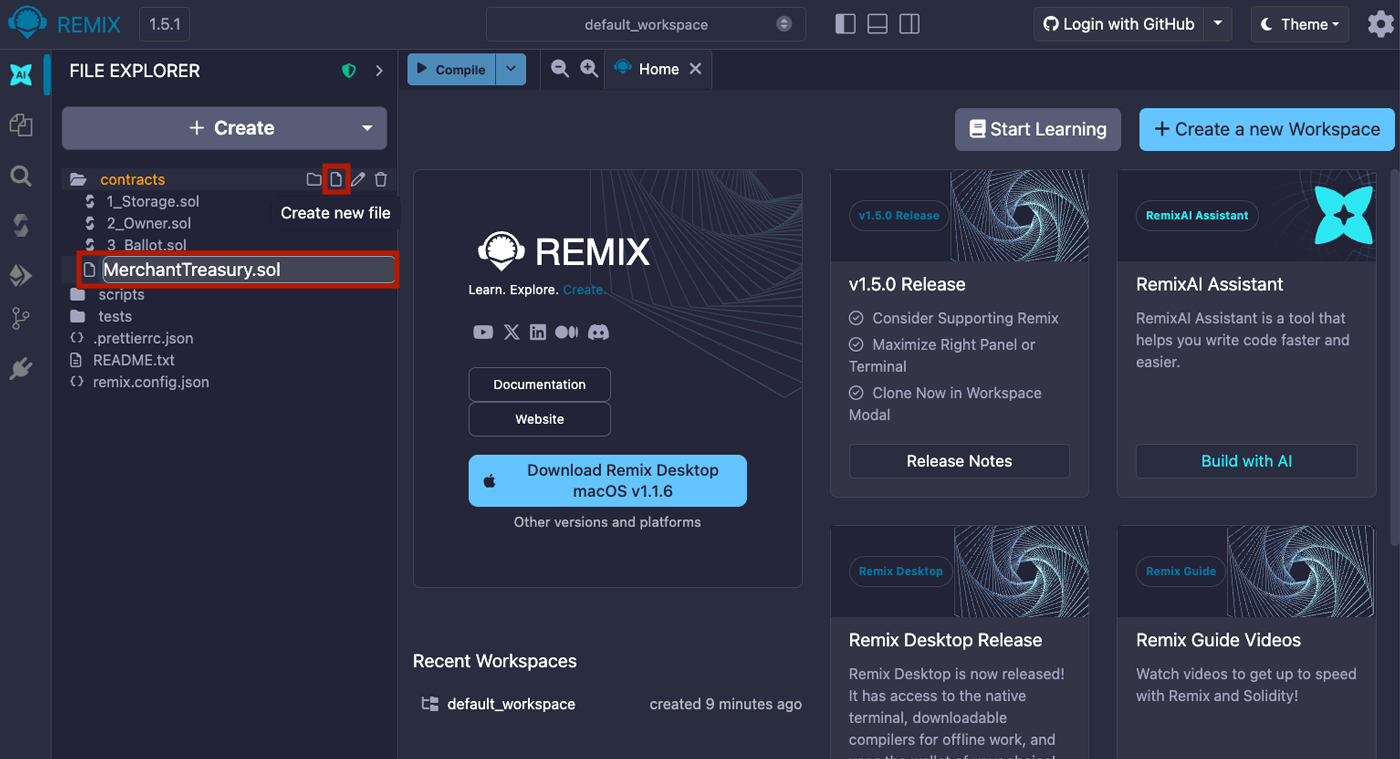This screenshot has width=1400, height=759.
Task: Open 1_Storage.sol file
Action: click(x=153, y=202)
